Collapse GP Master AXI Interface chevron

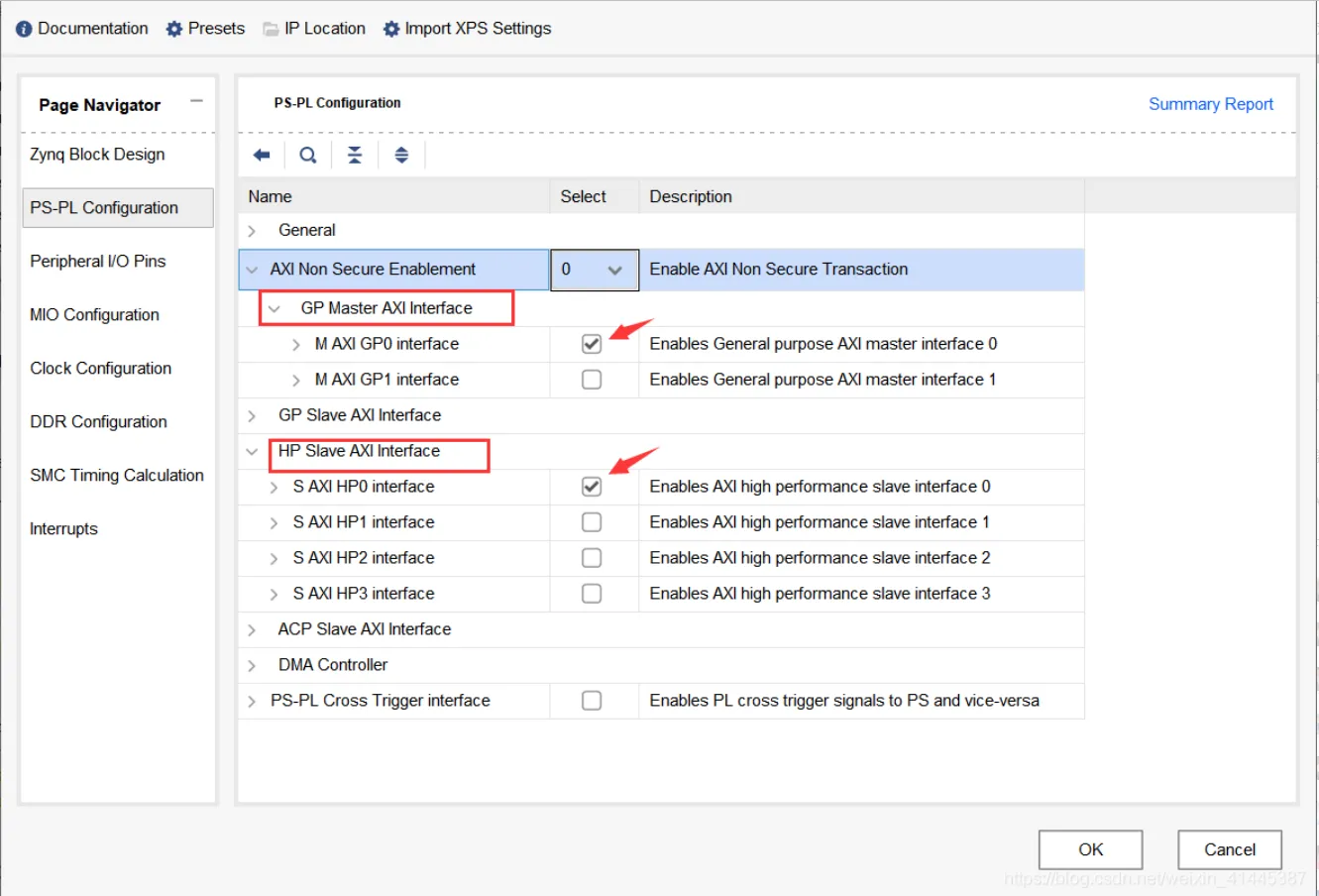click(275, 308)
